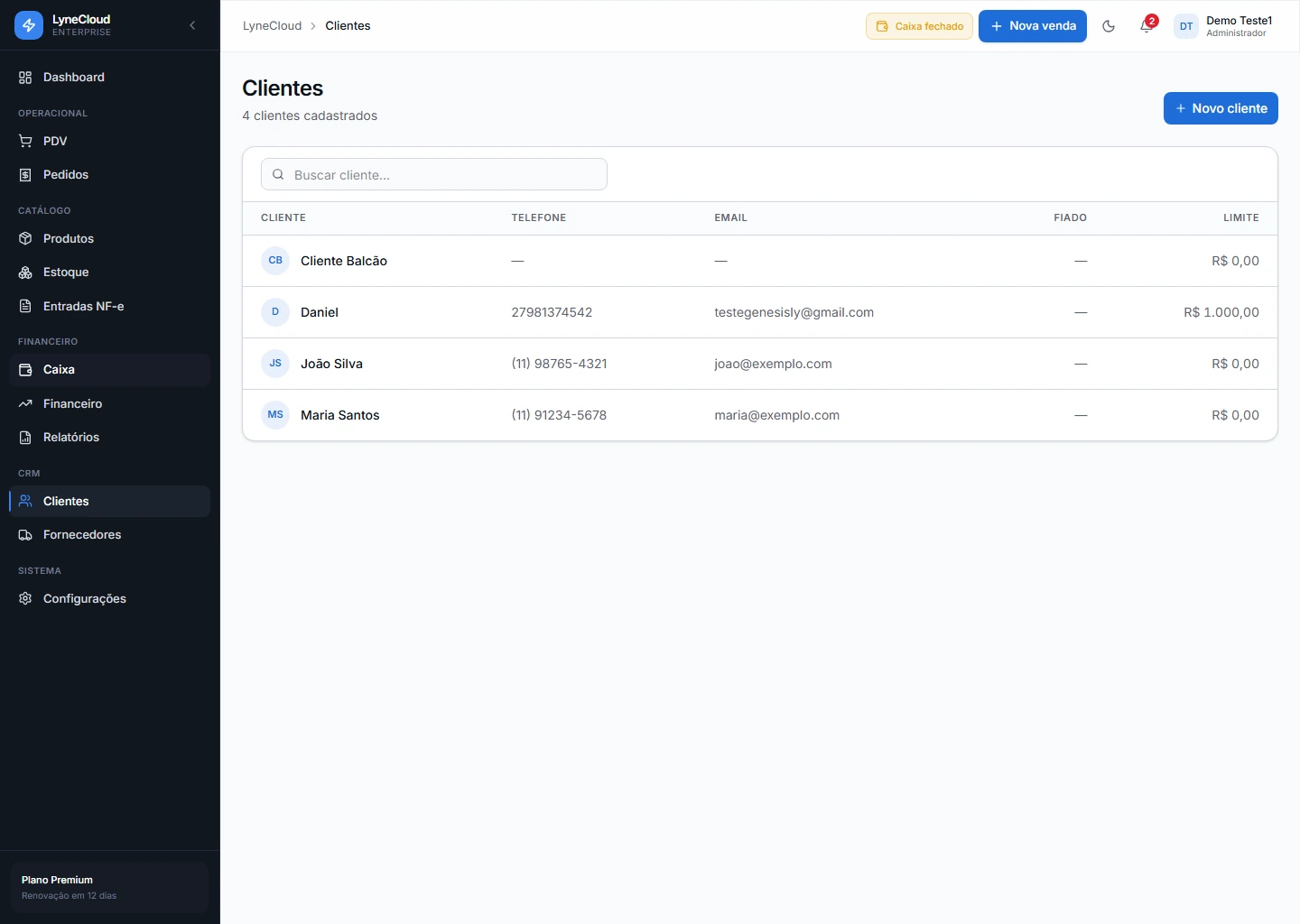Image resolution: width=1300 pixels, height=924 pixels.
Task: Click the R$ 1.000,00 limit value
Action: coord(1221,312)
